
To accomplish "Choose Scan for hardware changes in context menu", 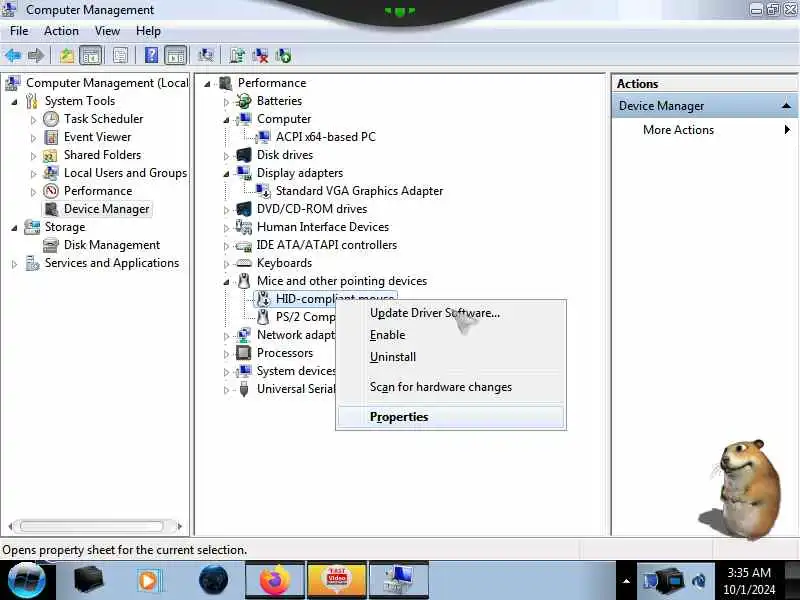I will [x=451, y=387].
